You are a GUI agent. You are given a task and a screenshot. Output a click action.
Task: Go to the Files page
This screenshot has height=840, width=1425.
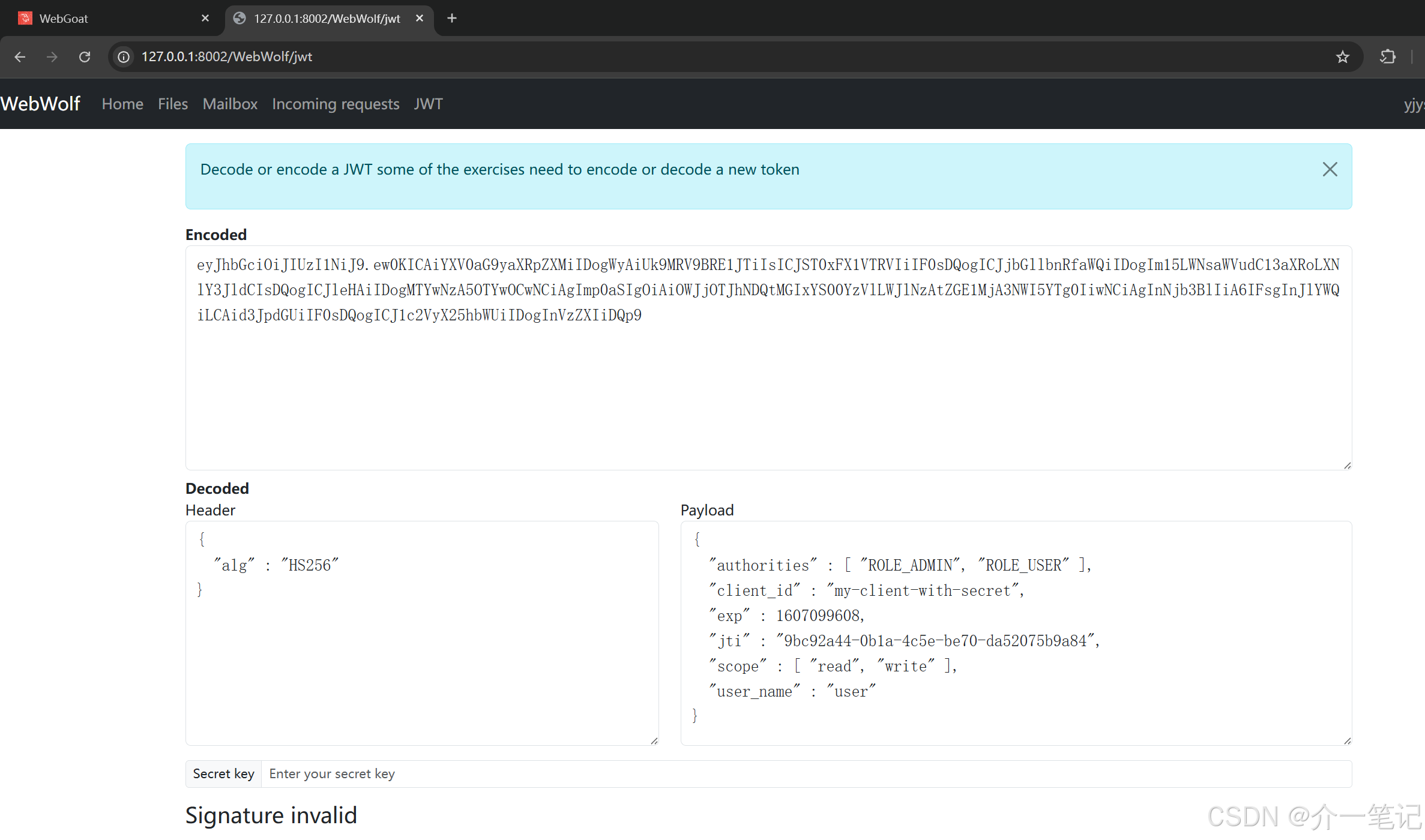click(173, 104)
